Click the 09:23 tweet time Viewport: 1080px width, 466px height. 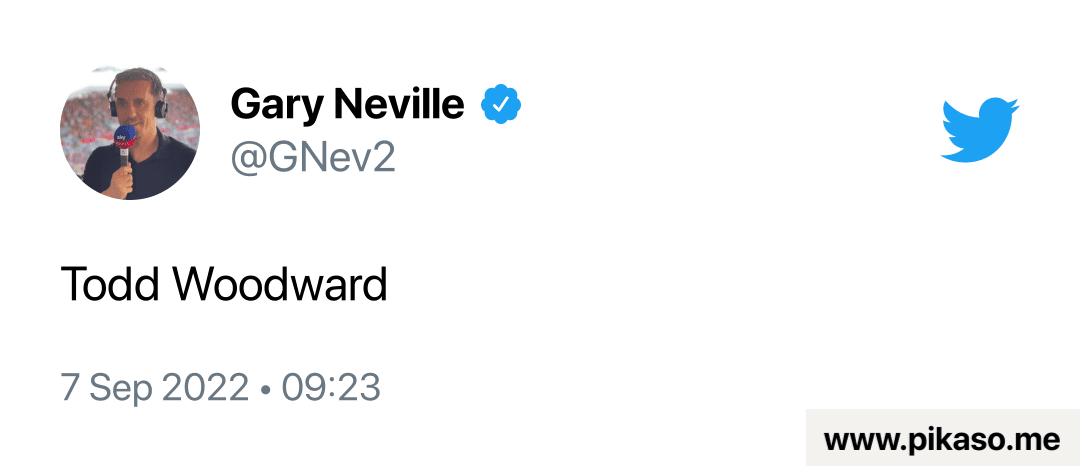point(331,387)
